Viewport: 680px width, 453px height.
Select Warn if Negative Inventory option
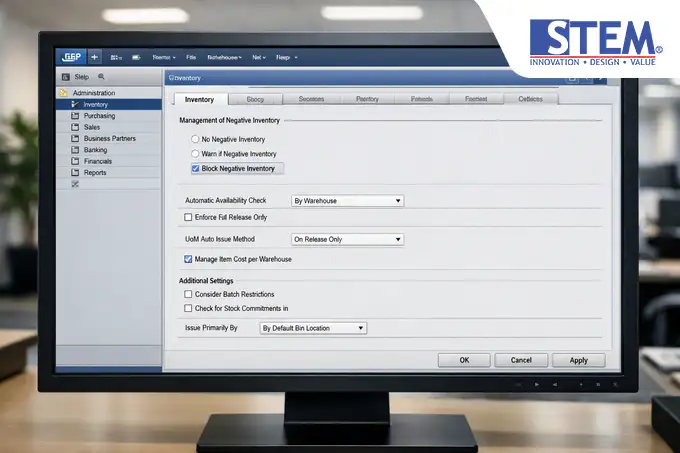[195, 154]
